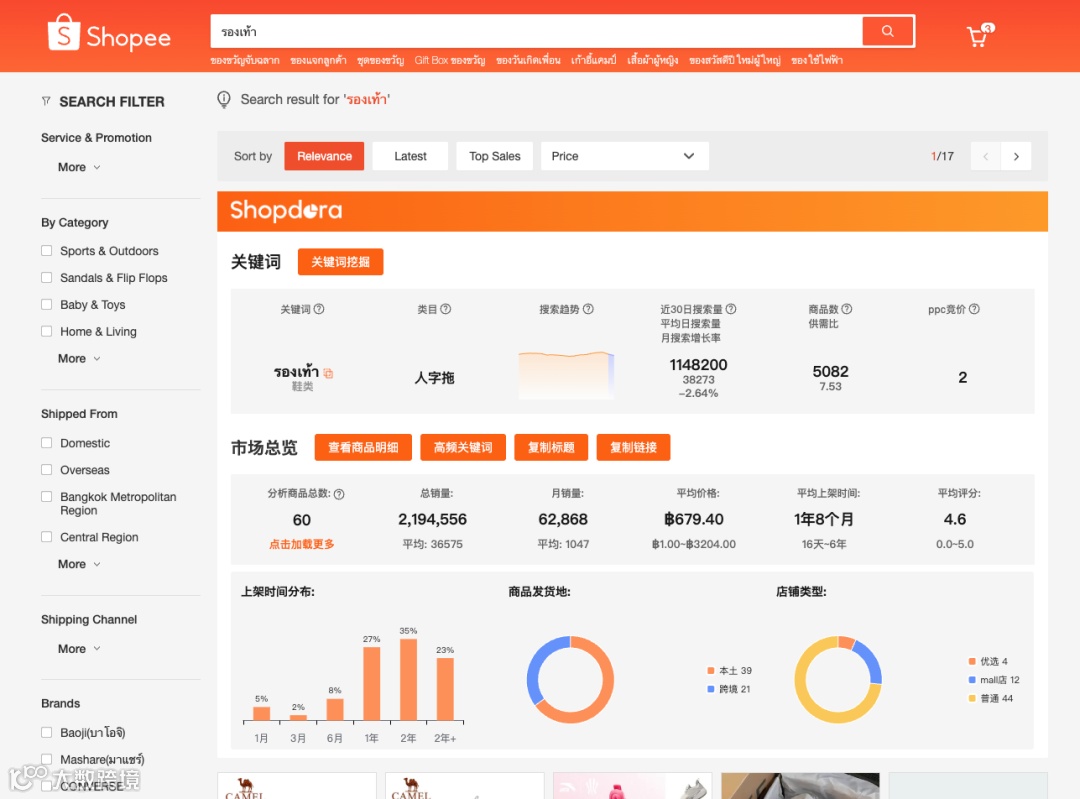Image resolution: width=1080 pixels, height=799 pixels.
Task: Go to the previous results page arrow
Action: (986, 156)
